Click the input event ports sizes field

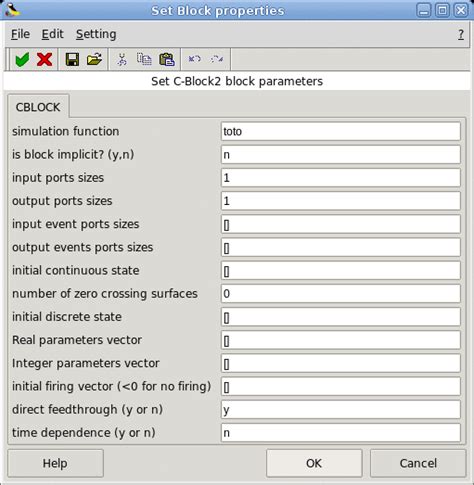tap(341, 224)
